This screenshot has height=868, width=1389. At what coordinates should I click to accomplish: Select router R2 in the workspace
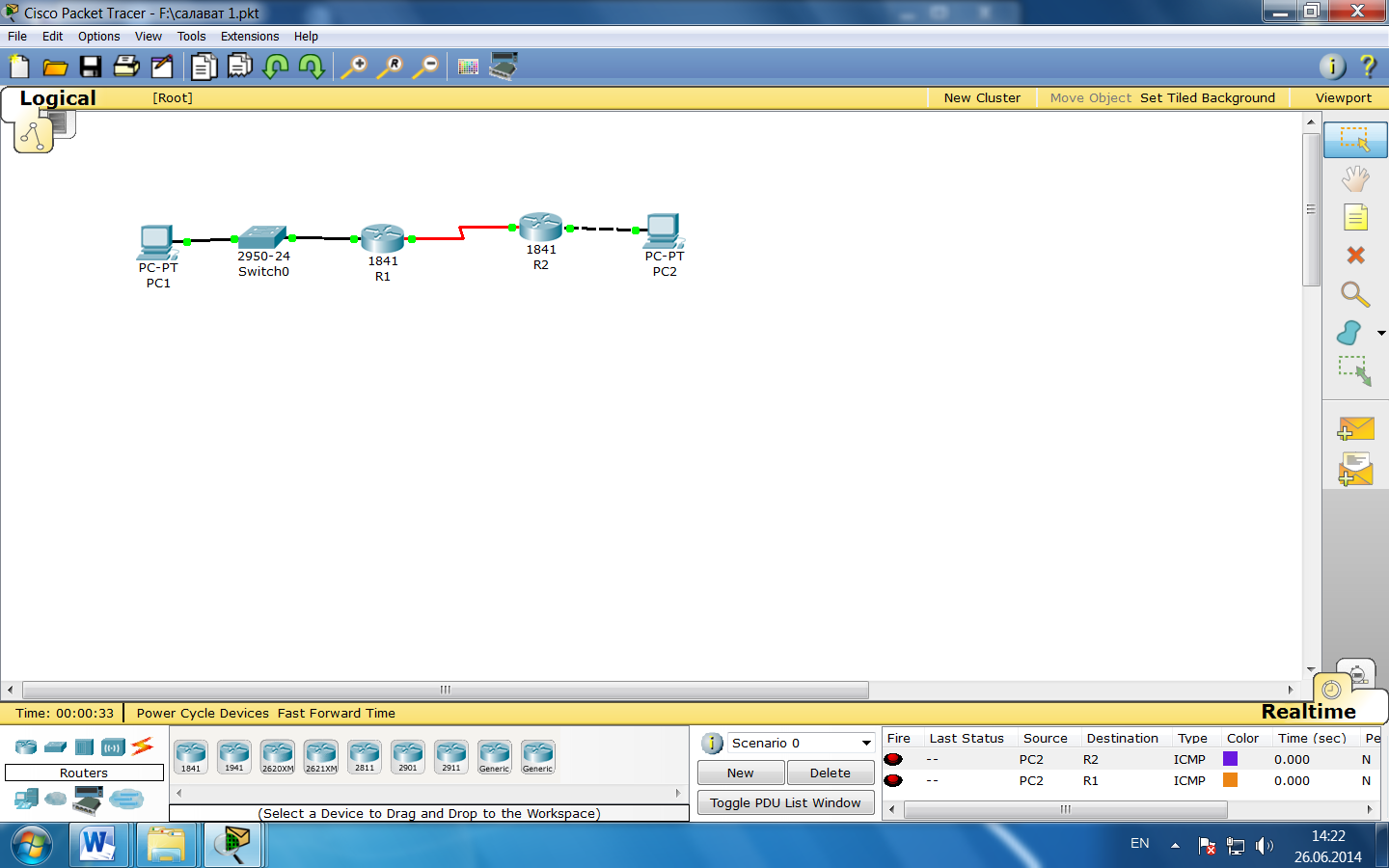541,228
